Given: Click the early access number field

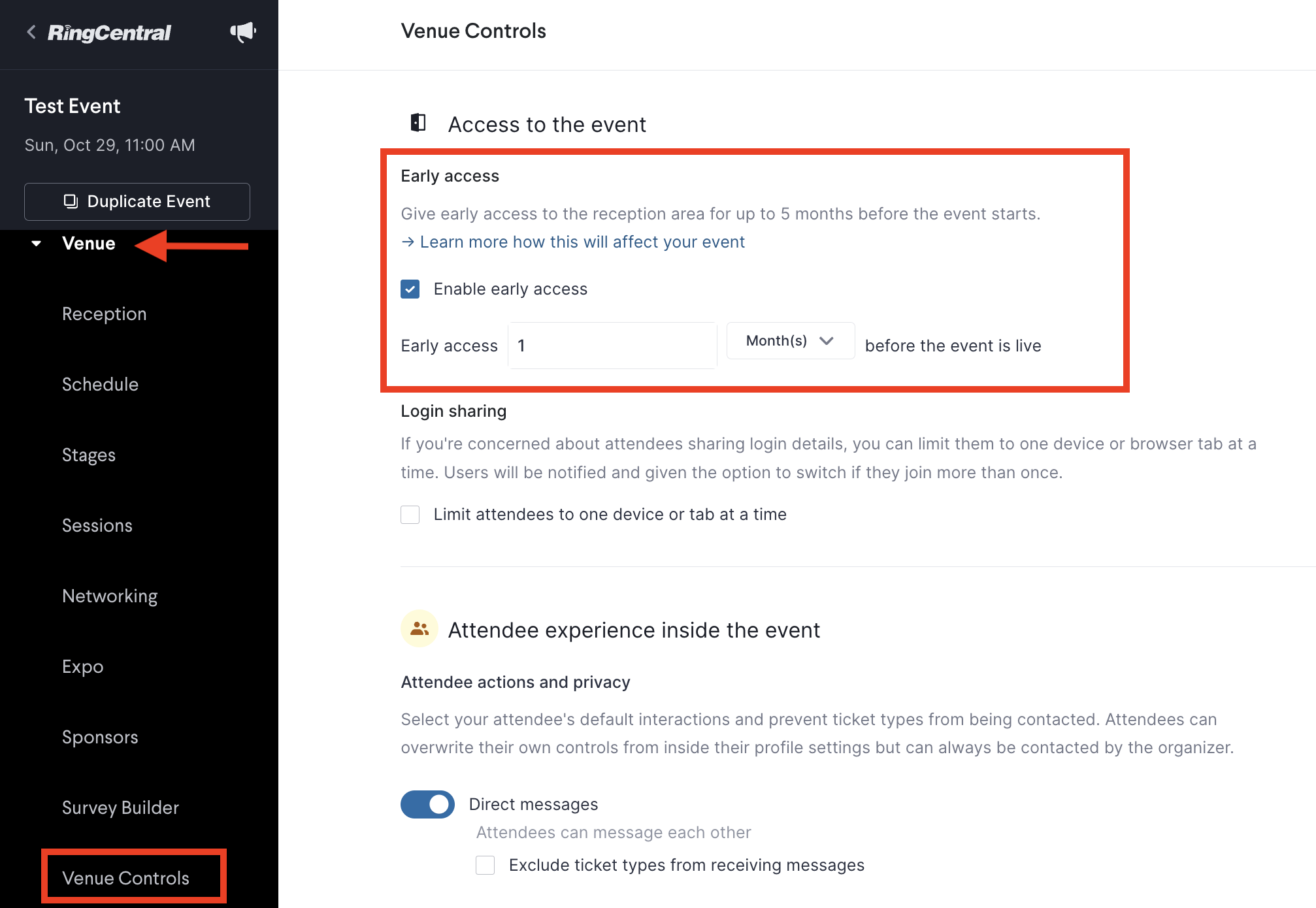Looking at the screenshot, I should point(612,346).
